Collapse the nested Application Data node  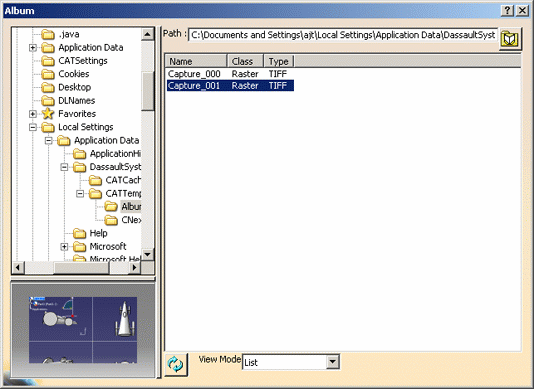tap(49, 140)
